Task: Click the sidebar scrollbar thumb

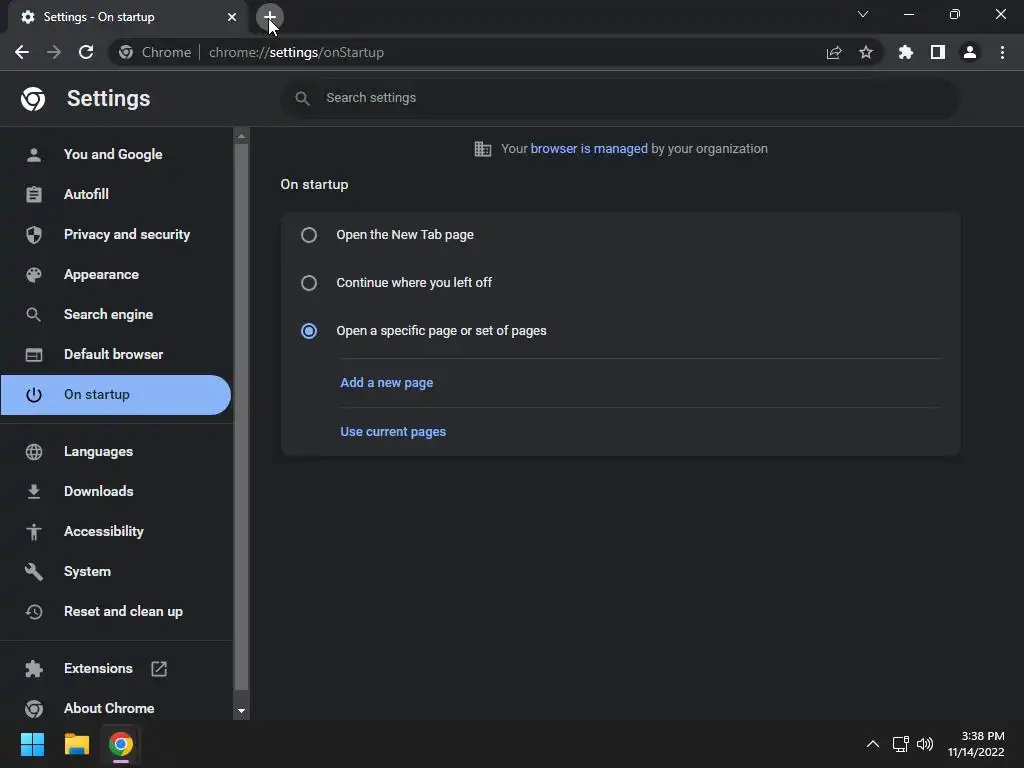Action: 241,417
